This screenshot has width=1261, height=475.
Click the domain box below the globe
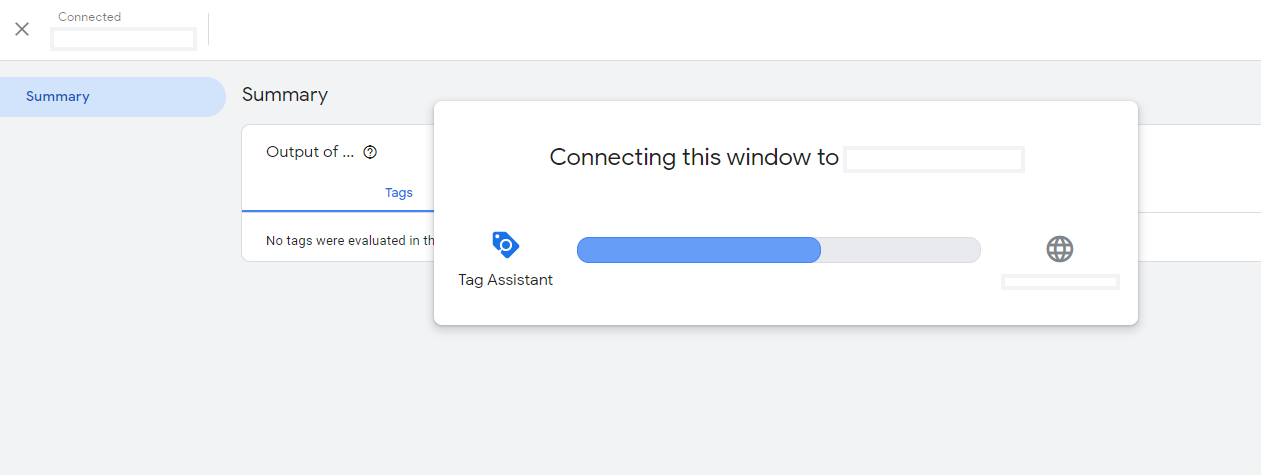tap(1059, 282)
